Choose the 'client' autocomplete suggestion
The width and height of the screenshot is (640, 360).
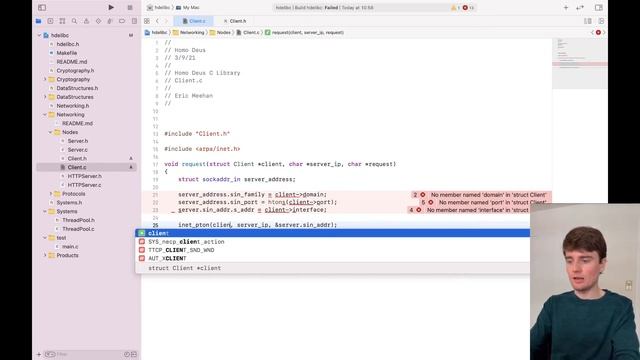click(x=333, y=233)
